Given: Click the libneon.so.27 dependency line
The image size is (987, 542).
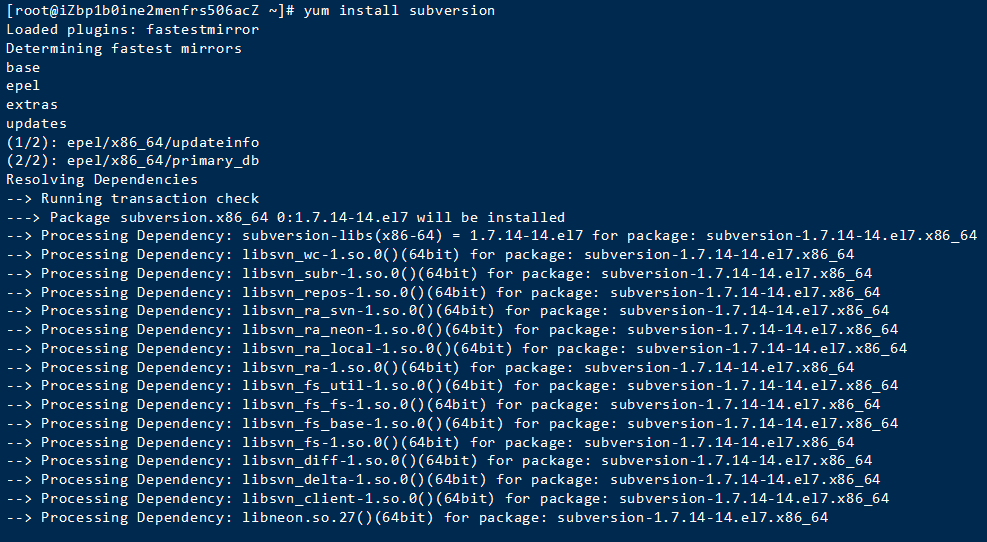Looking at the screenshot, I should 417,517.
